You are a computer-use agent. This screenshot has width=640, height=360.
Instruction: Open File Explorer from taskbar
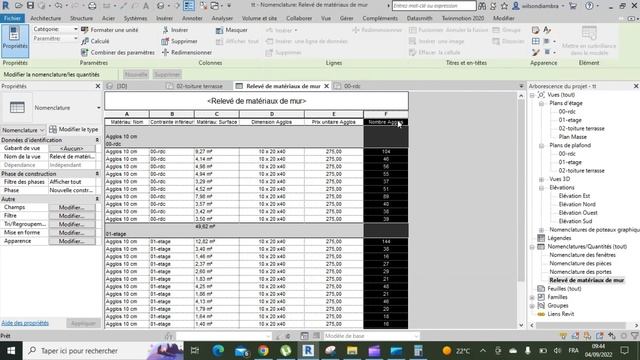(352, 351)
